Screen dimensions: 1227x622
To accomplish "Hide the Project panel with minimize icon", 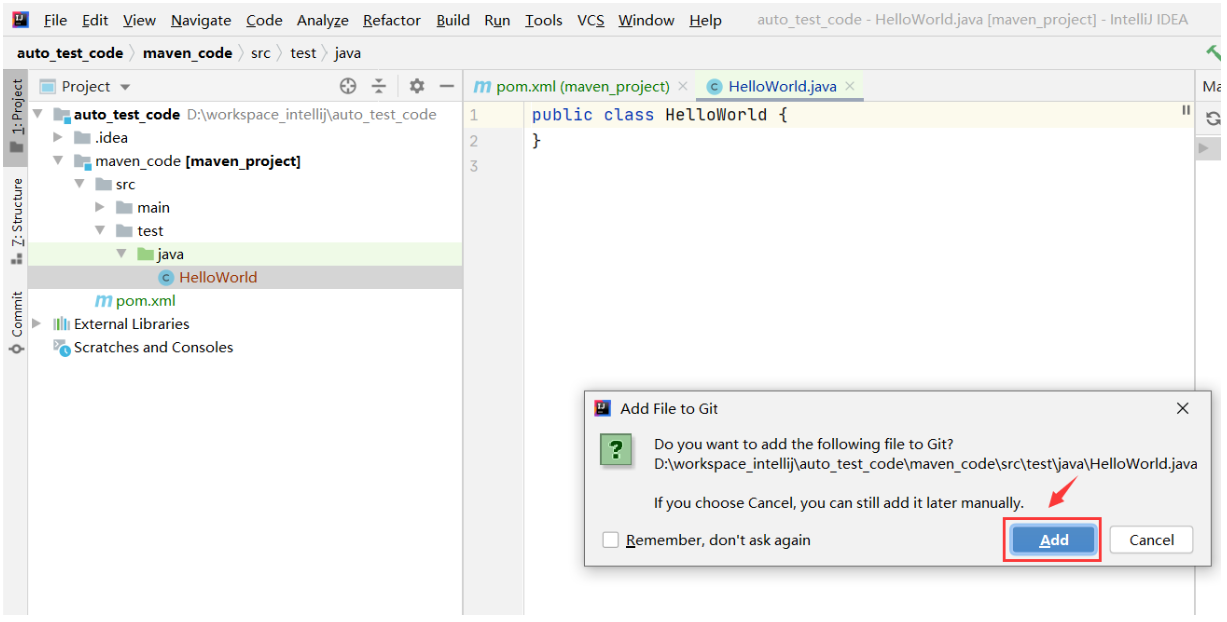I will tap(447, 86).
